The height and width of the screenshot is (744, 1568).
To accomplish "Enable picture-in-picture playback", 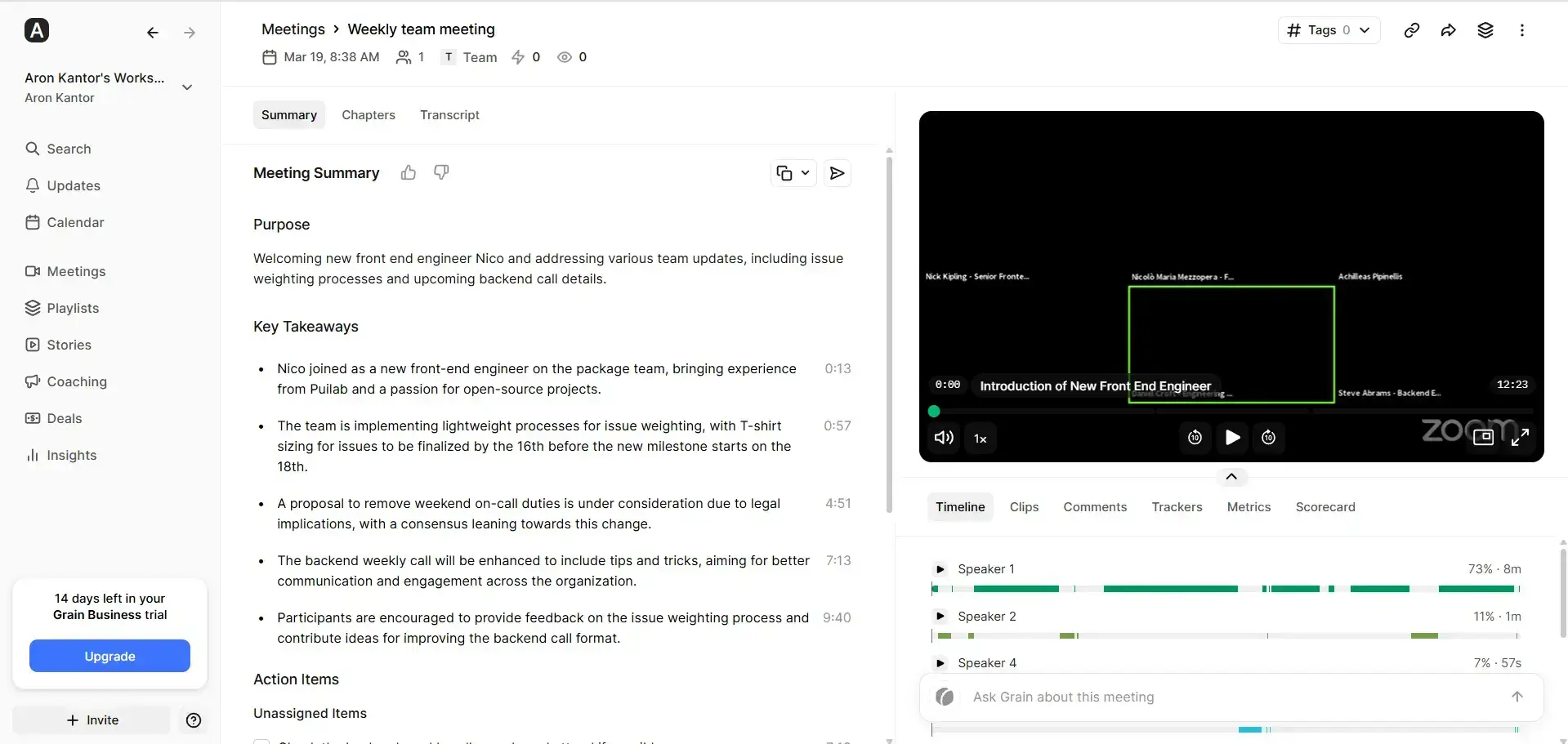I will [x=1483, y=438].
